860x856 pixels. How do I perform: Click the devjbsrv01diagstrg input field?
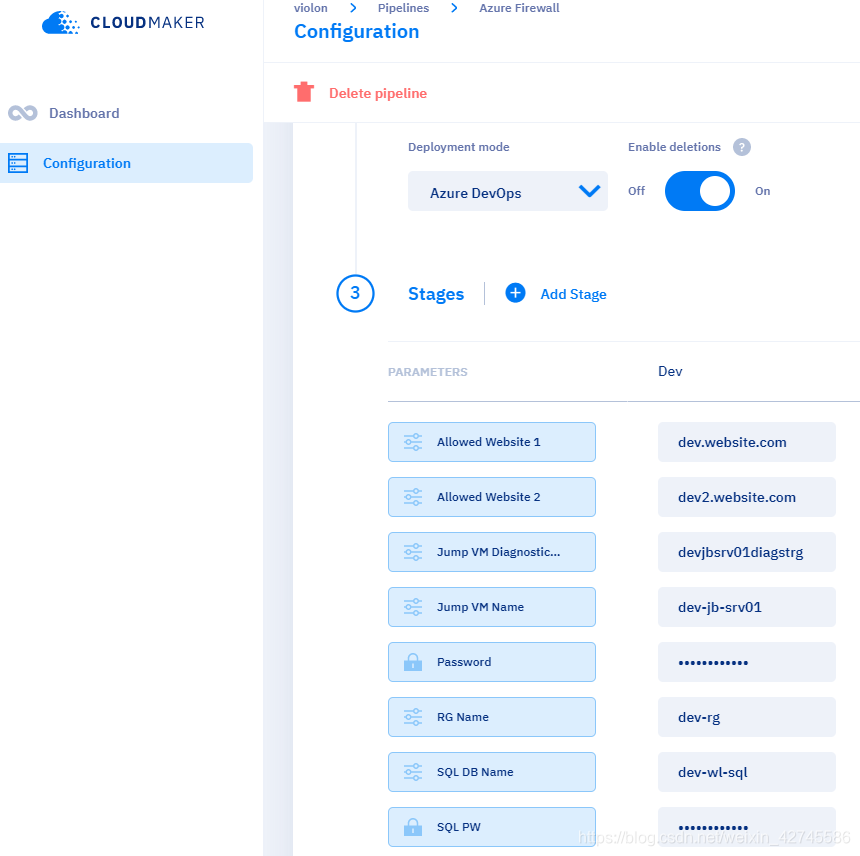pyautogui.click(x=746, y=552)
